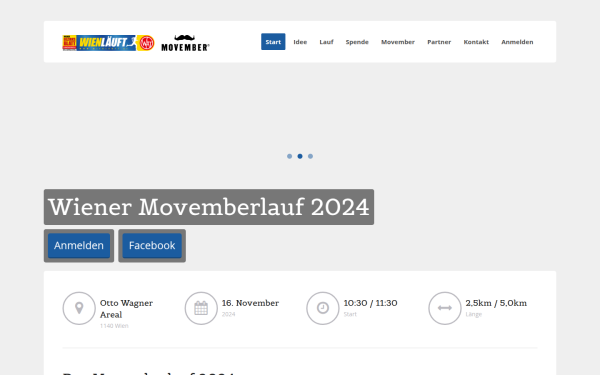The height and width of the screenshot is (375, 600).
Task: Open the Movember navigation link
Action: pyautogui.click(x=398, y=42)
